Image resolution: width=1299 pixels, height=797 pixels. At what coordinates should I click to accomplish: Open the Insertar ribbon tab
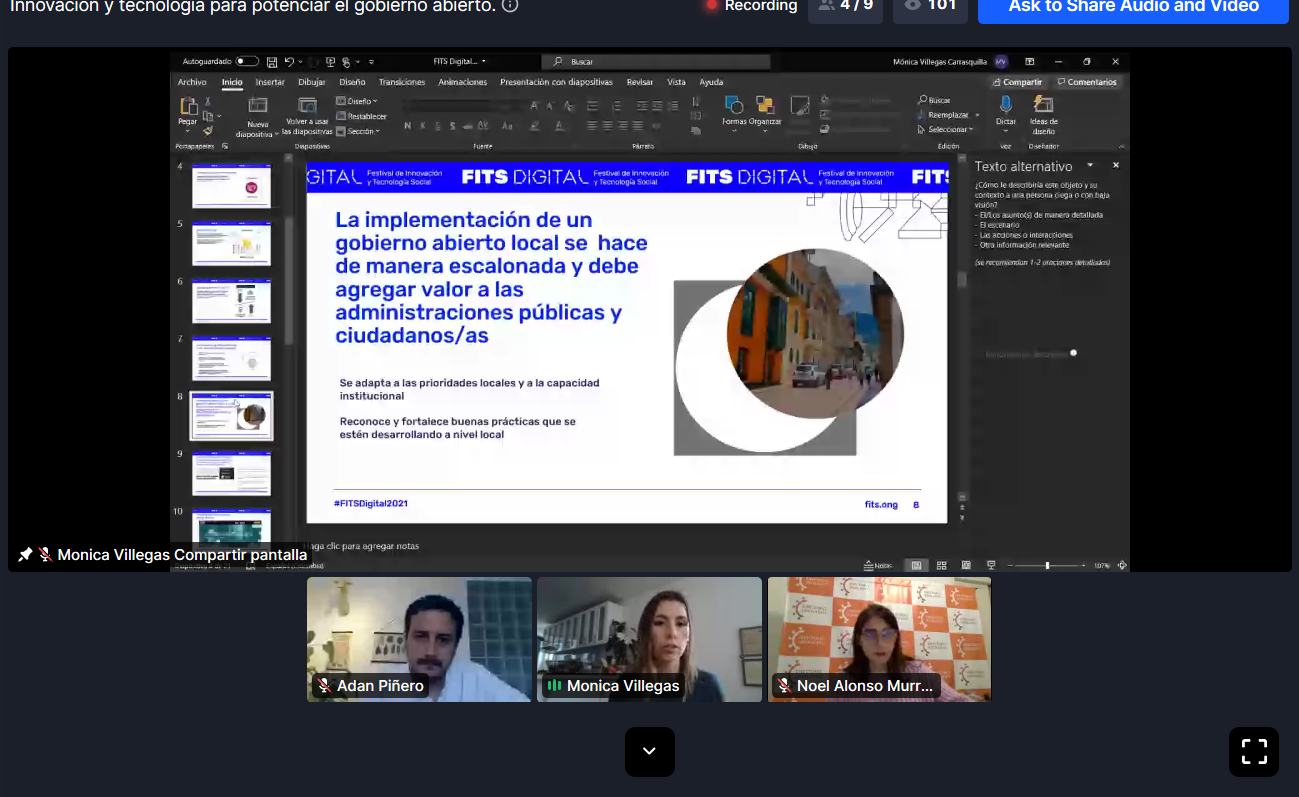click(270, 82)
